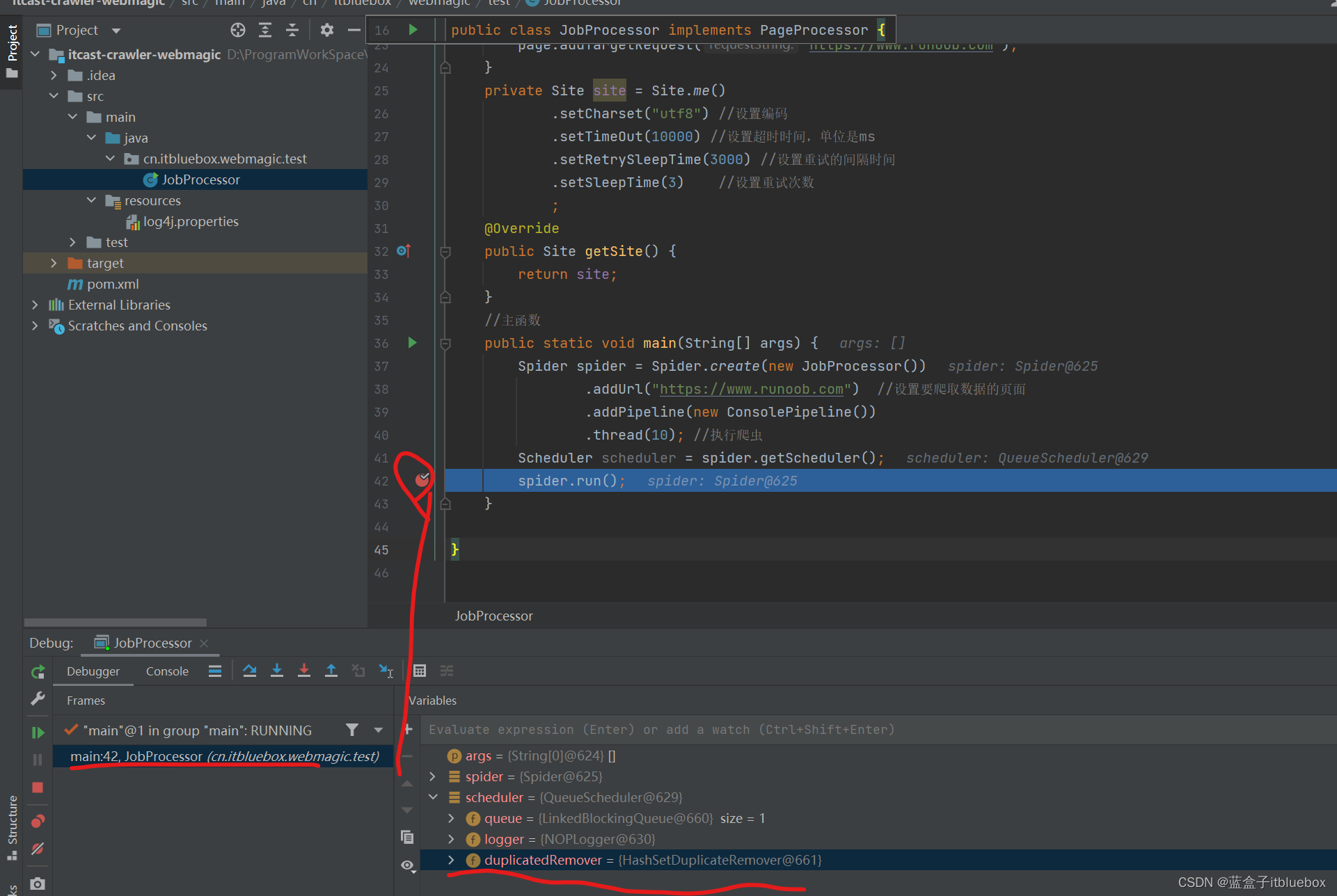1337x896 pixels.
Task: Open the thread selector dropdown arrow
Action: point(379,730)
